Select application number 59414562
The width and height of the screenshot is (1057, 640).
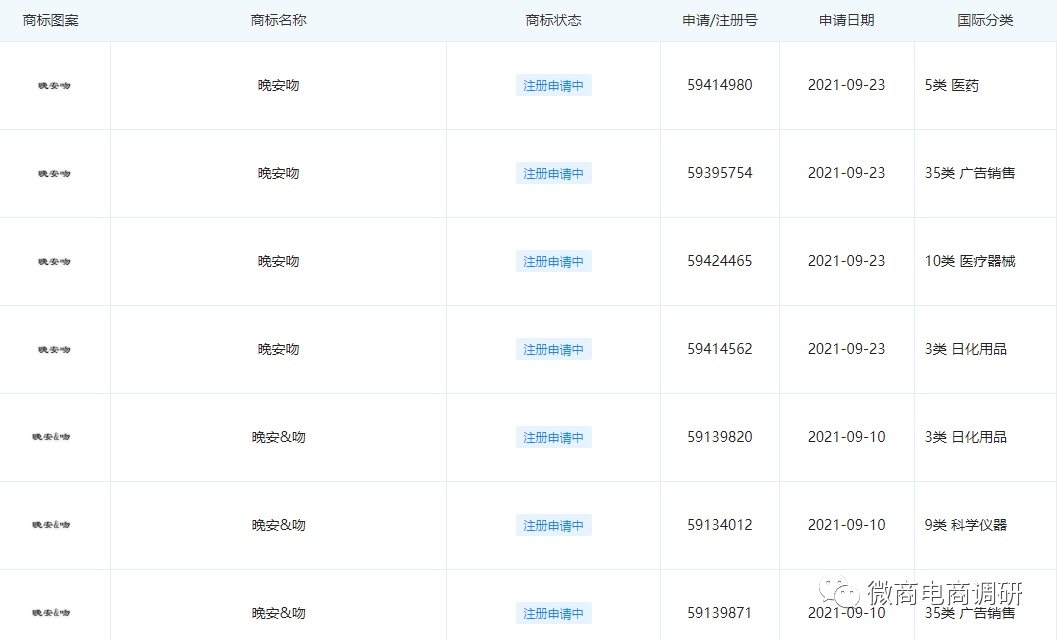(720, 349)
